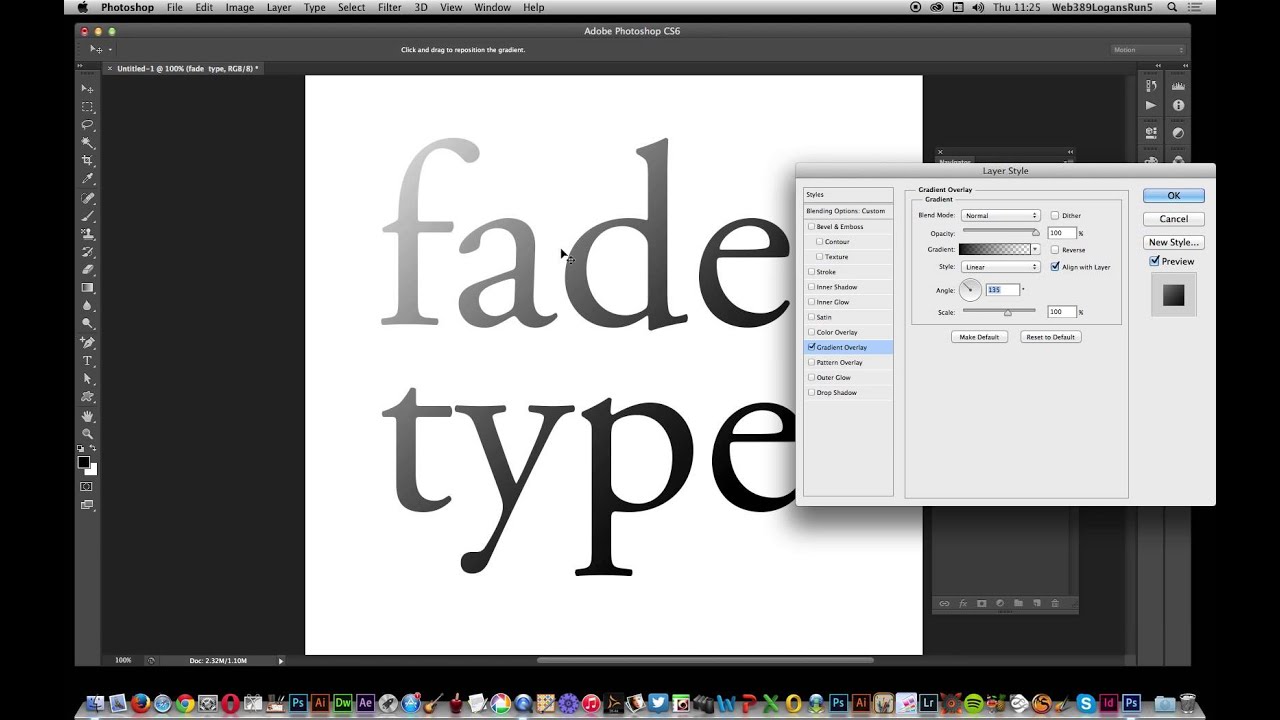
Task: Select the Eyedropper tool
Action: click(x=87, y=179)
